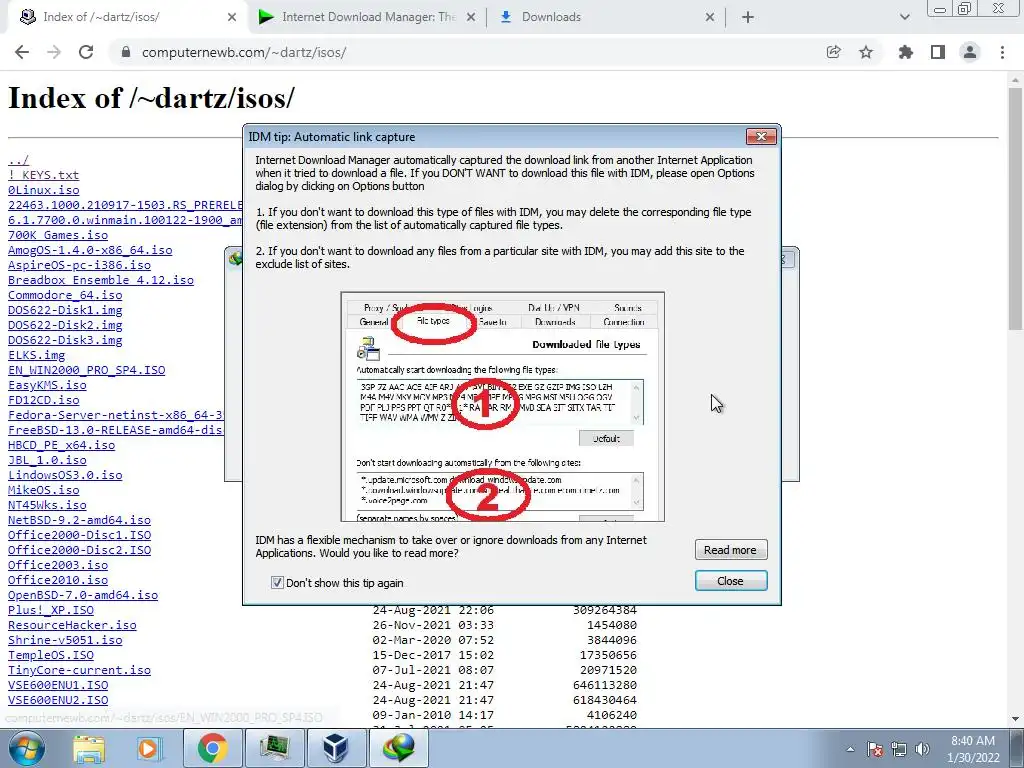Click the NetBSD-9.2-amd64.iso link
1024x768 pixels.
[x=79, y=520]
